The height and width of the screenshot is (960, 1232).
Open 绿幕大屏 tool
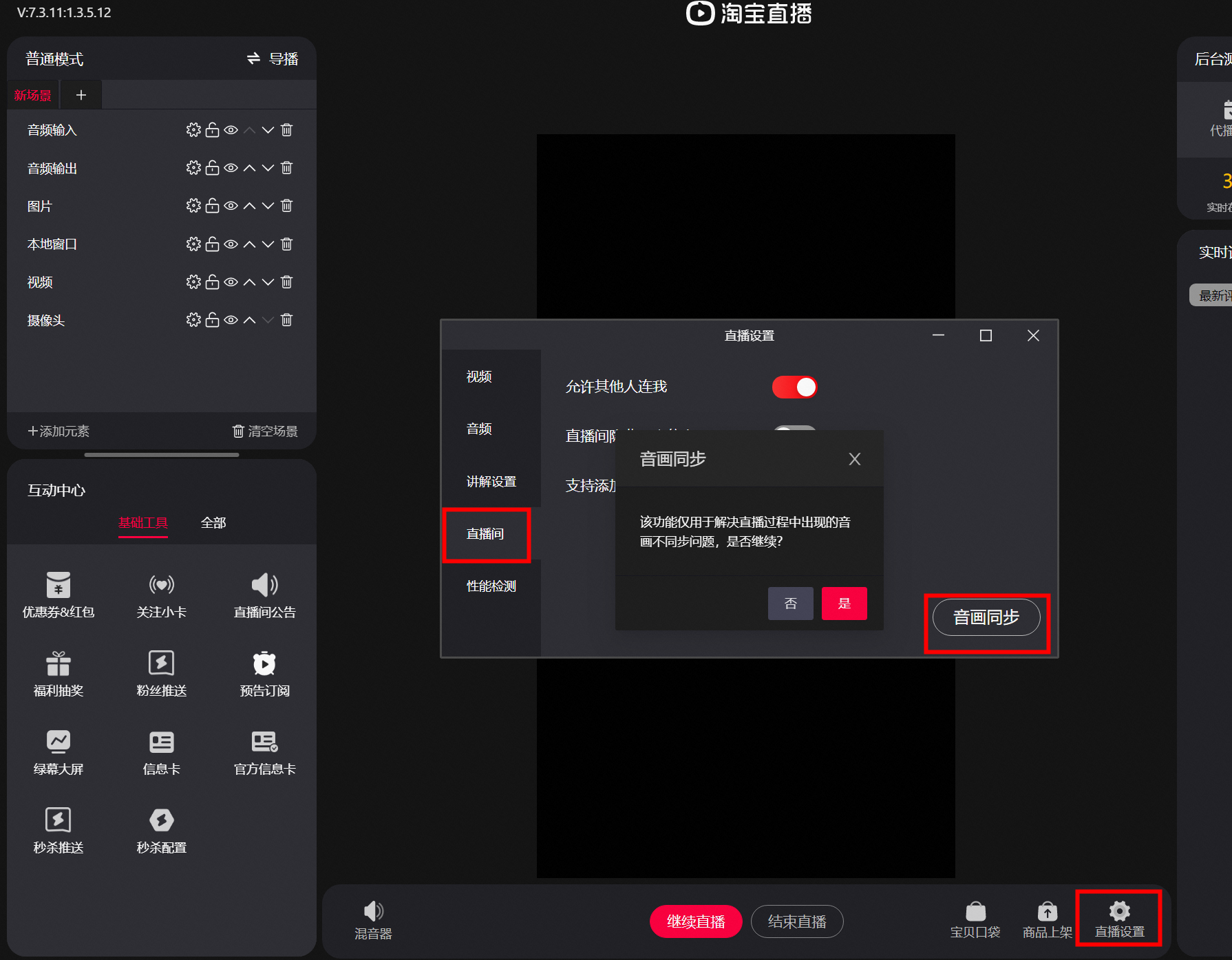pyautogui.click(x=59, y=753)
